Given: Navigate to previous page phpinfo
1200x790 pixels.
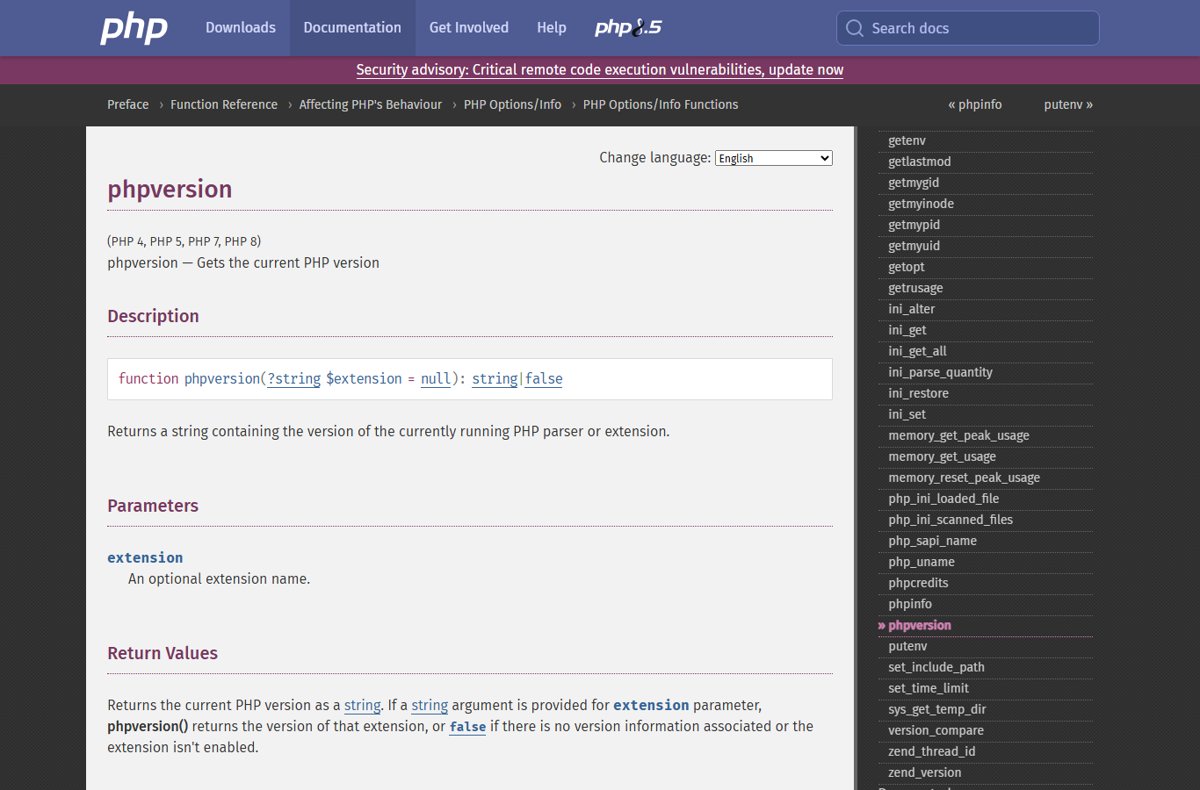Looking at the screenshot, I should pos(975,104).
